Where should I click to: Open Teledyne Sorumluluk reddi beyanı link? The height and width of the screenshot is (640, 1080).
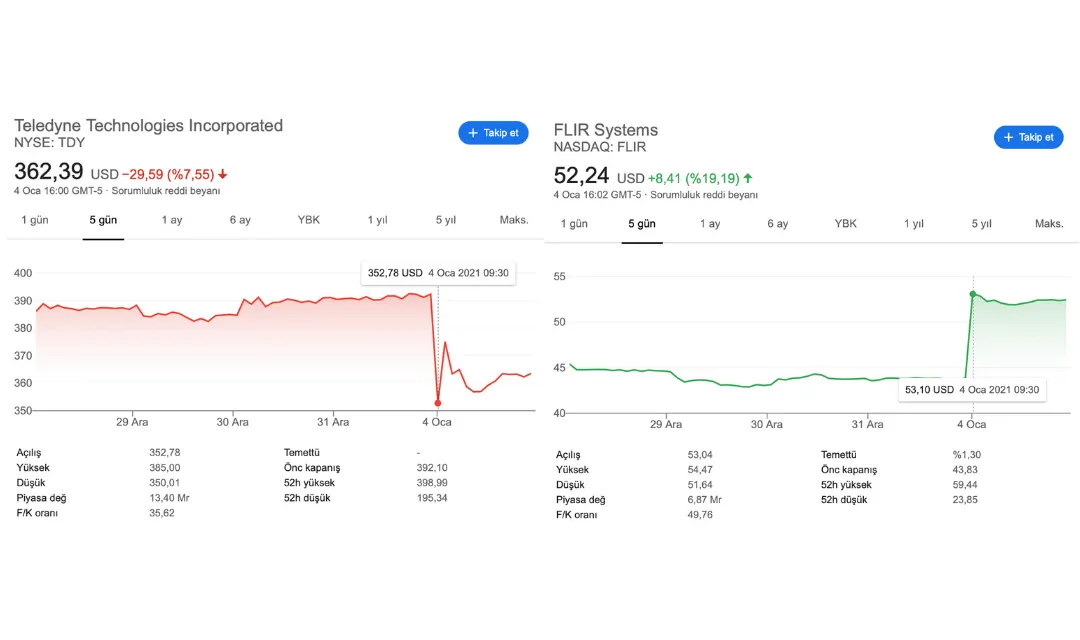pos(165,191)
